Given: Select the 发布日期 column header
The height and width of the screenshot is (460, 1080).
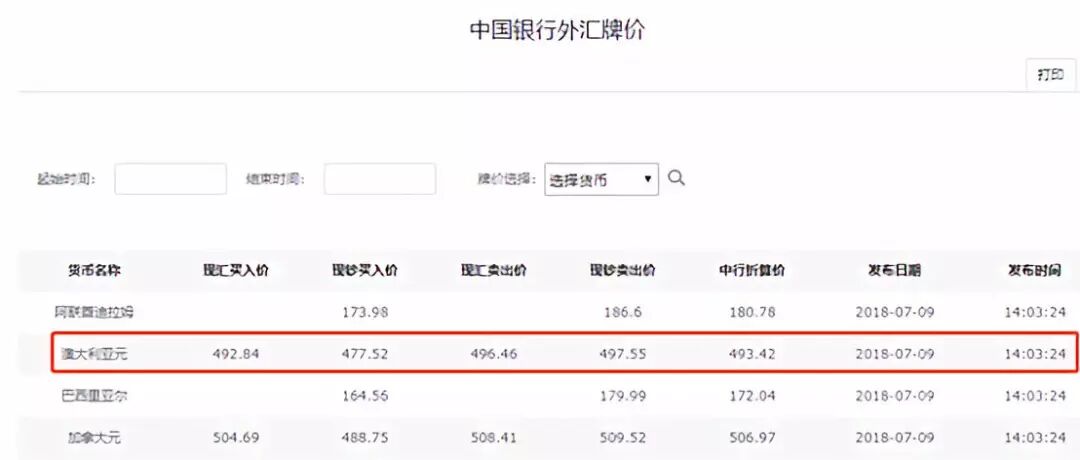Looking at the screenshot, I should (895, 271).
